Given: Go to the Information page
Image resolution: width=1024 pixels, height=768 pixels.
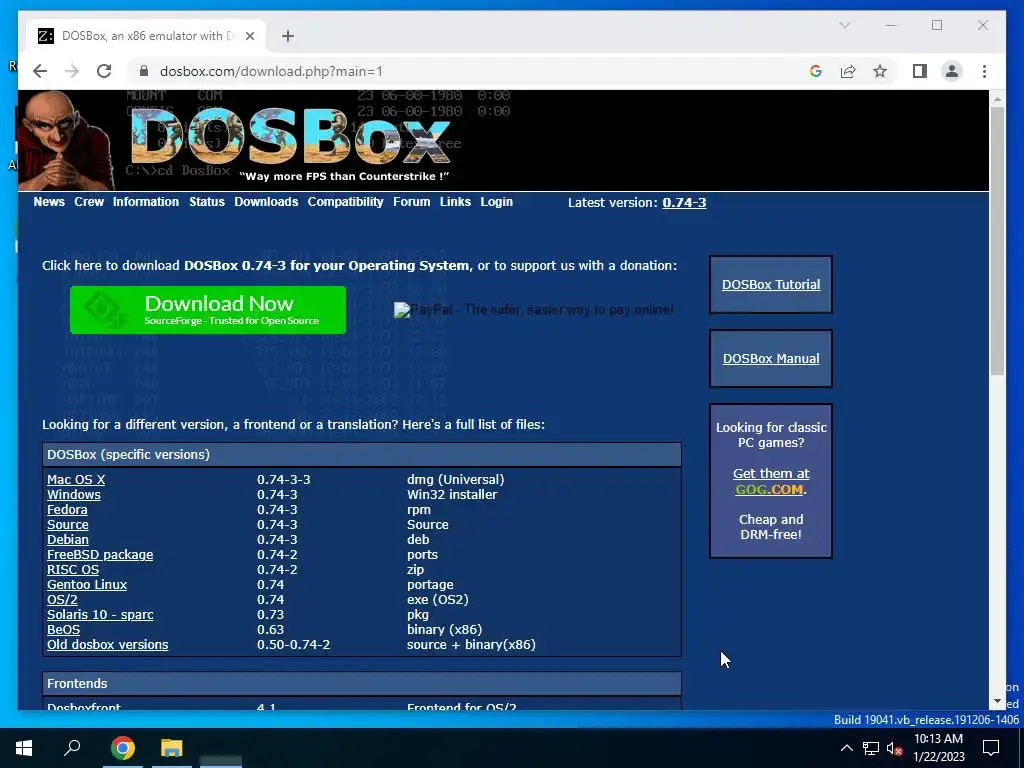Looking at the screenshot, I should click(146, 202).
